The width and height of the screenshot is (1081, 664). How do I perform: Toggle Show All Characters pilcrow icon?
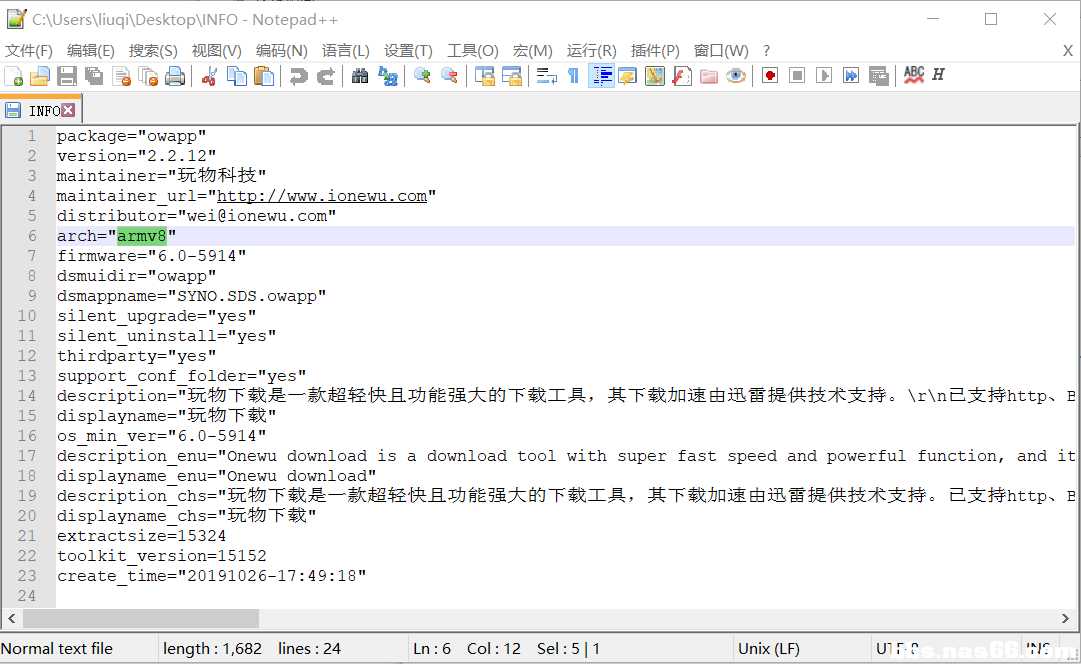pyautogui.click(x=573, y=76)
